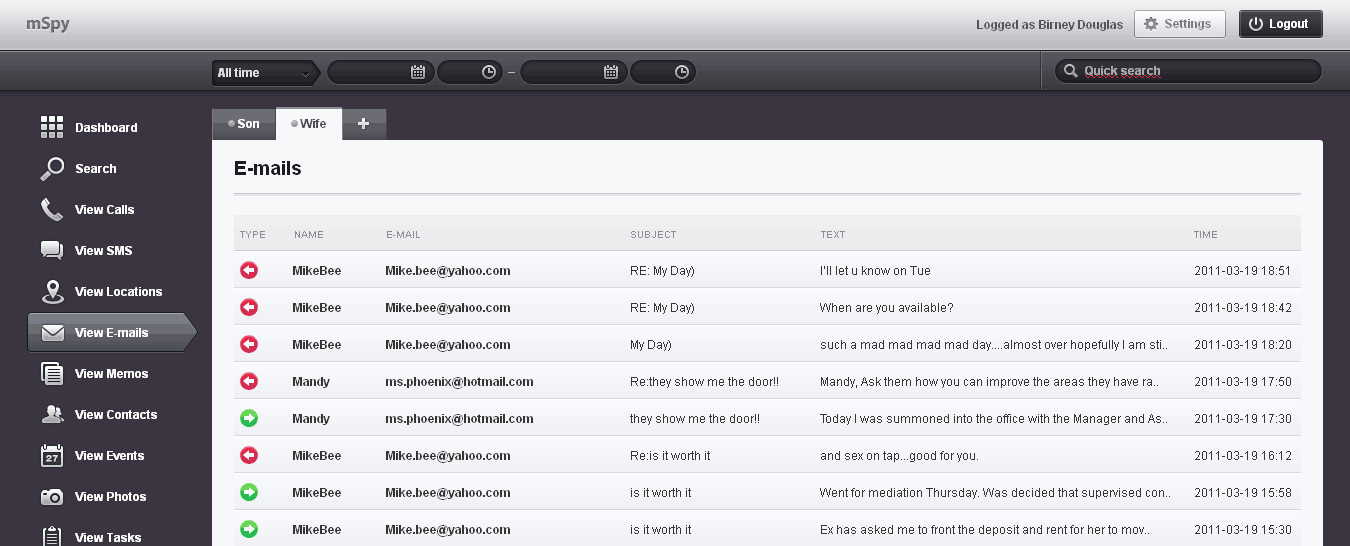Click green outgoing arrow on 17:30 Mandy row

249,418
